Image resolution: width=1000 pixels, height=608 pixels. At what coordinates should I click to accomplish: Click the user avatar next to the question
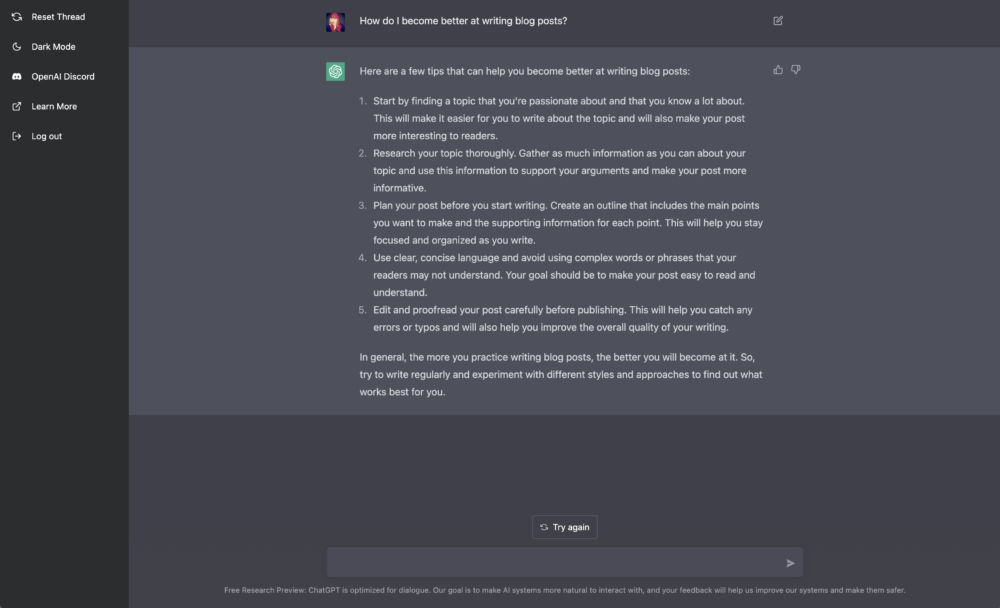click(x=335, y=20)
